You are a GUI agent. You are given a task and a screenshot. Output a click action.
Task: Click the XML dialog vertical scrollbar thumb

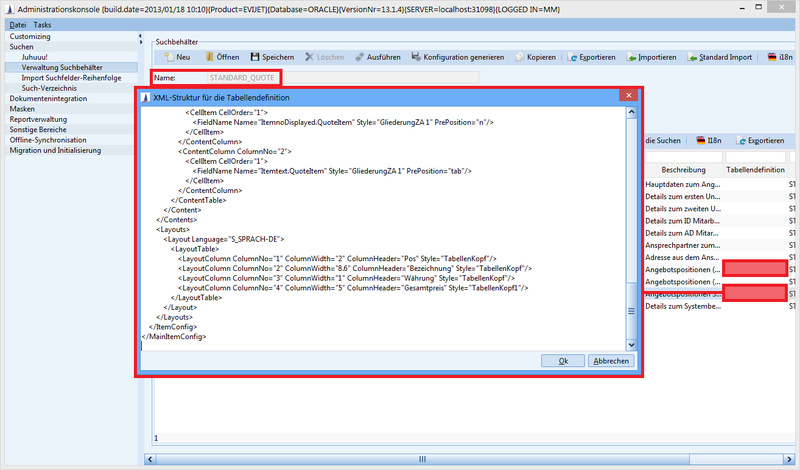click(630, 295)
